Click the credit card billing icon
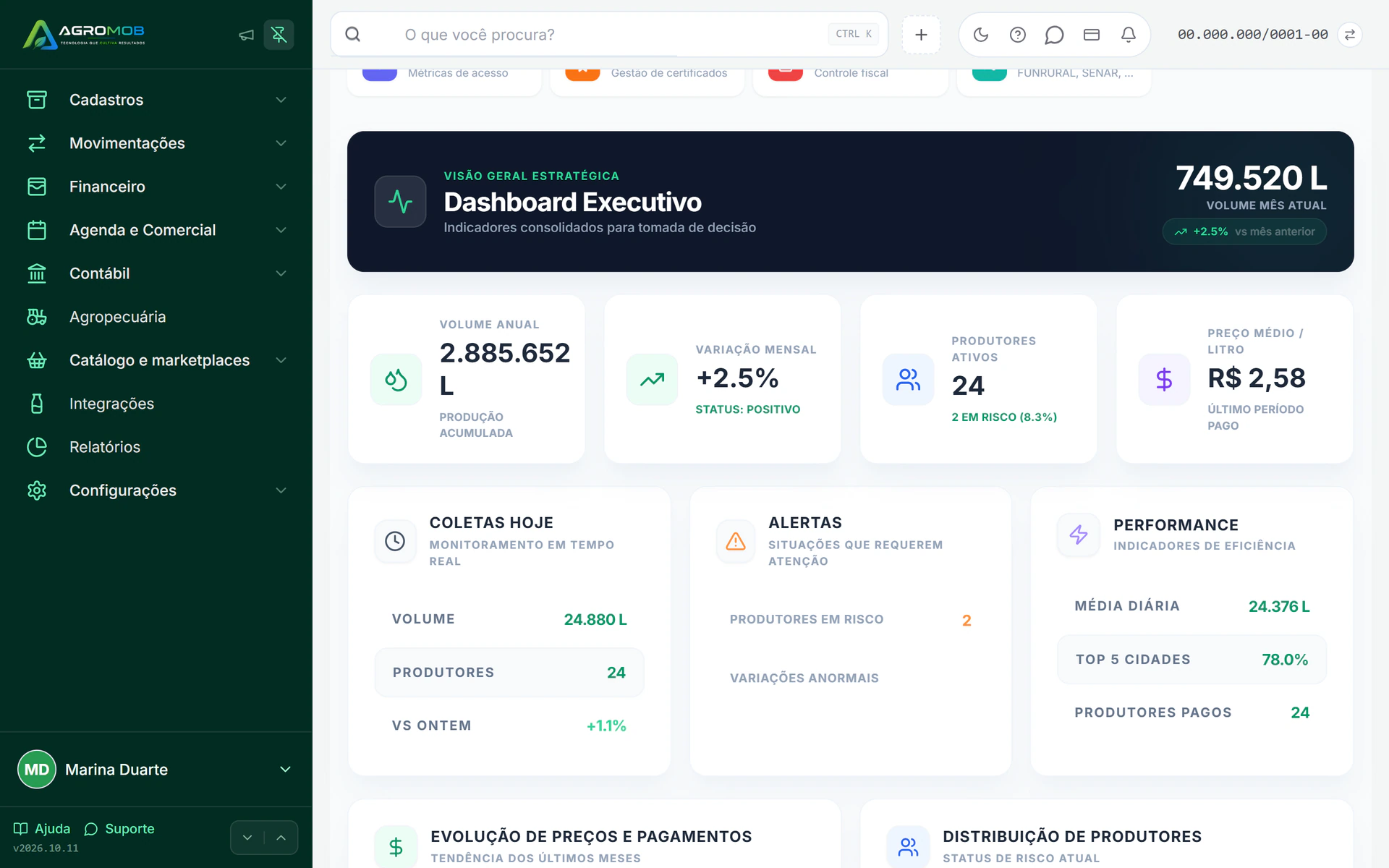Screen dimensions: 1389x868 point(1092,35)
